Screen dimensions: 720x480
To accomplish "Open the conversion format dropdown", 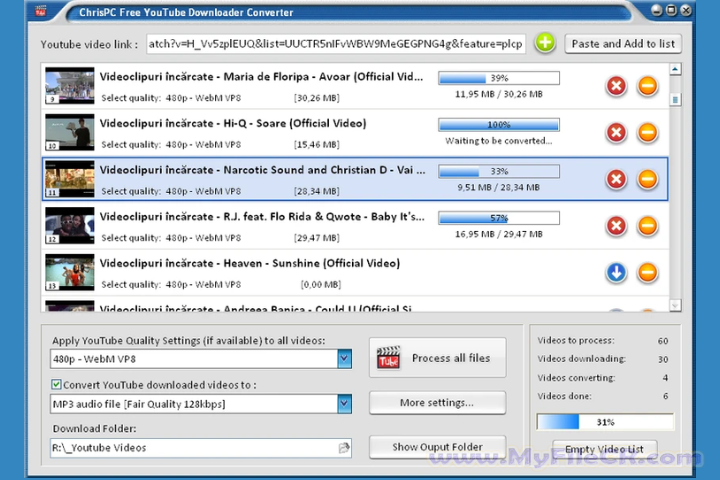I will tap(344, 404).
